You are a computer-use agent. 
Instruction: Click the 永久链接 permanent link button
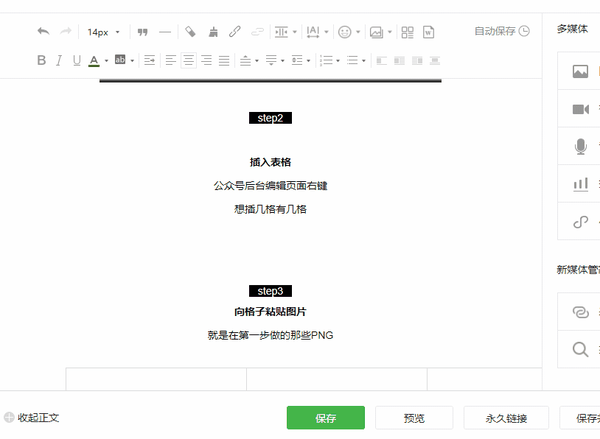click(506, 418)
